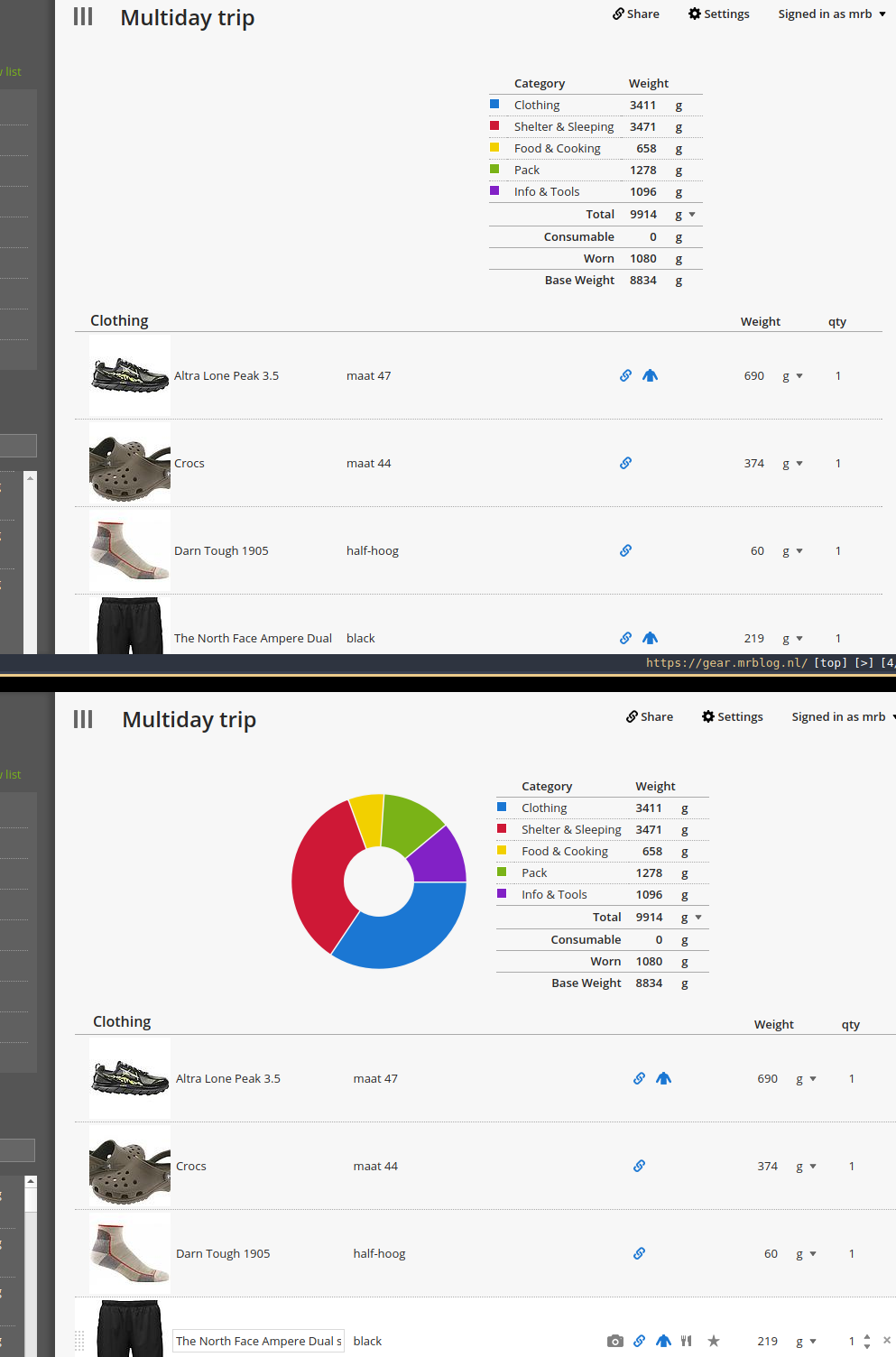Toggle worn shirt icon for Altra, upper pane
Image resolution: width=896 pixels, height=1357 pixels.
coord(650,375)
